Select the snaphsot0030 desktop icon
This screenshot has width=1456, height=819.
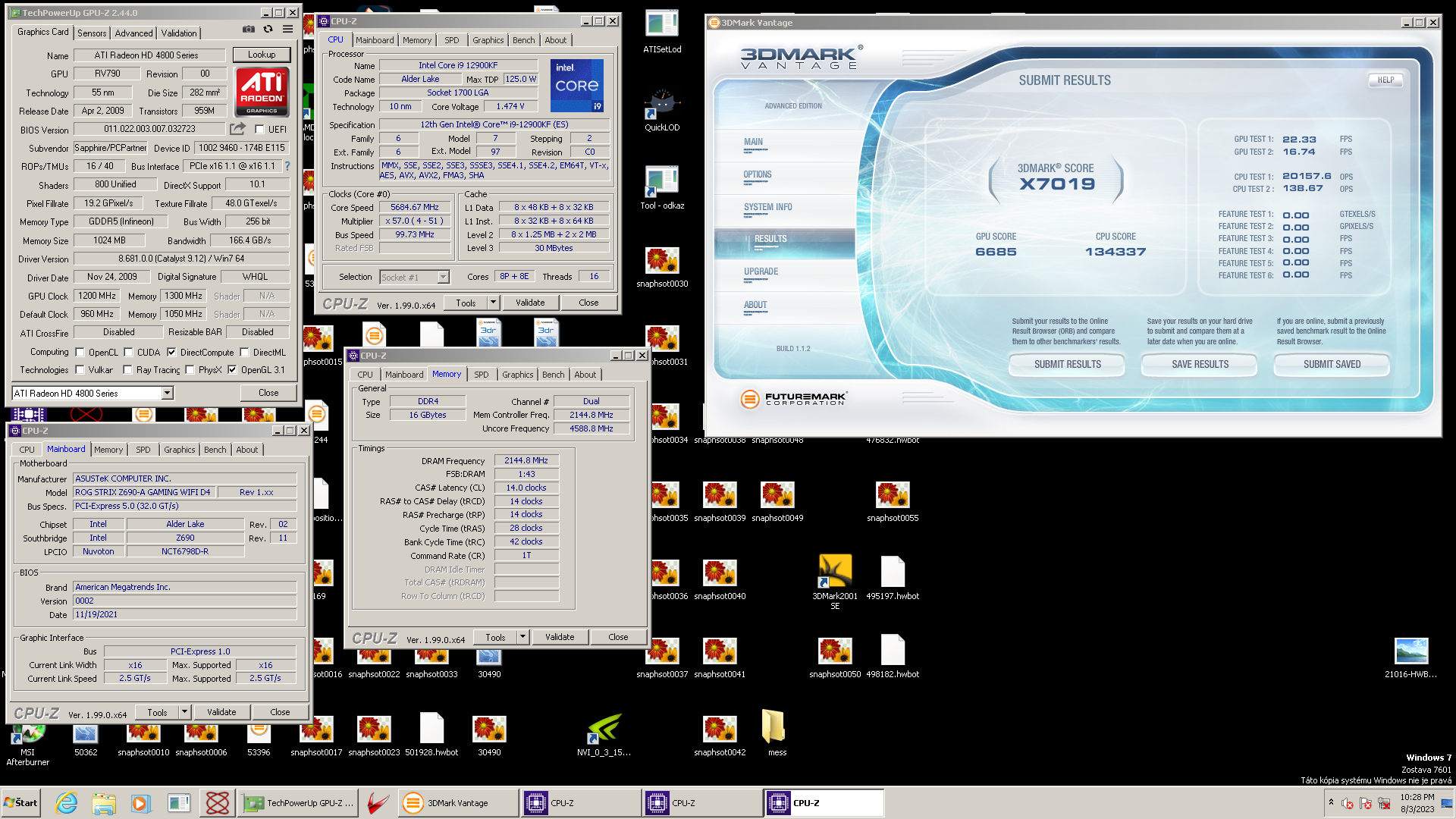tap(662, 266)
